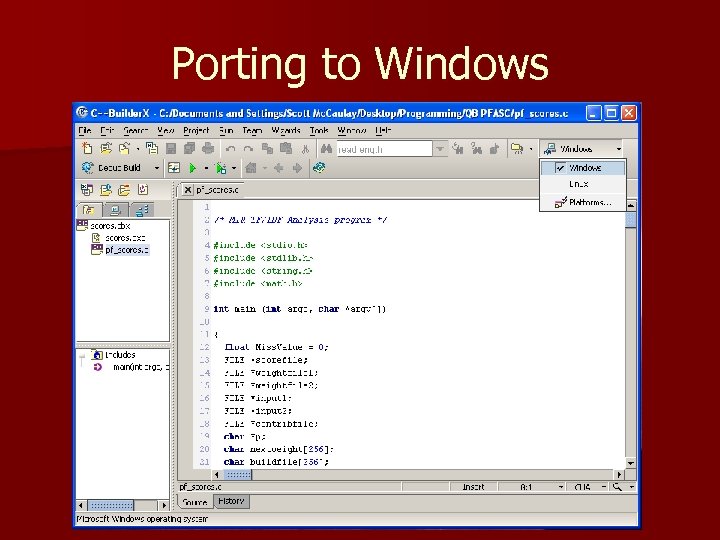The width and height of the screenshot is (720, 540).
Task: Click the remove from project folder icon
Action: (124, 190)
